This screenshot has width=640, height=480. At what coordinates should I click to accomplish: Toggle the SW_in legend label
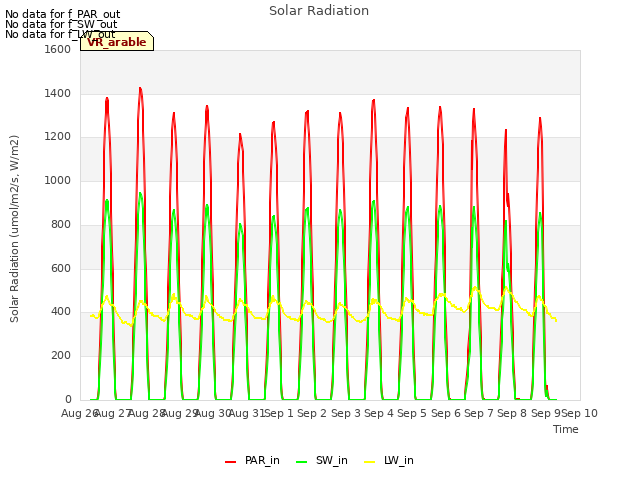point(331,460)
